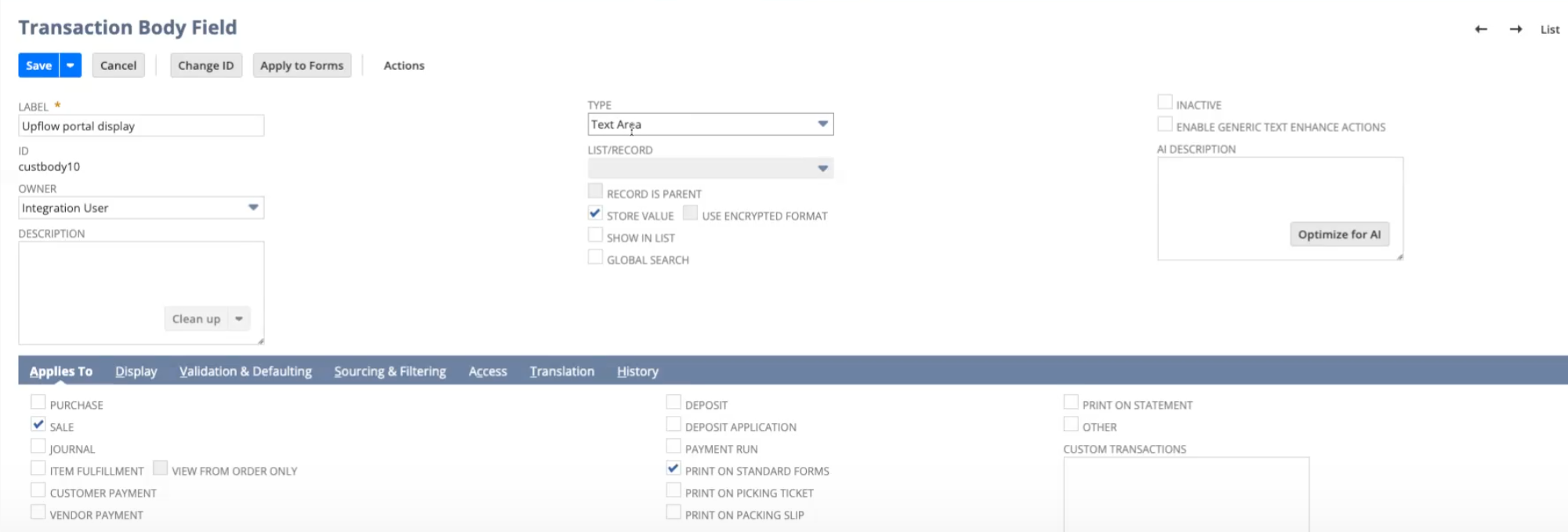1568x532 pixels.
Task: Click the Optimize for AI button
Action: click(x=1339, y=234)
